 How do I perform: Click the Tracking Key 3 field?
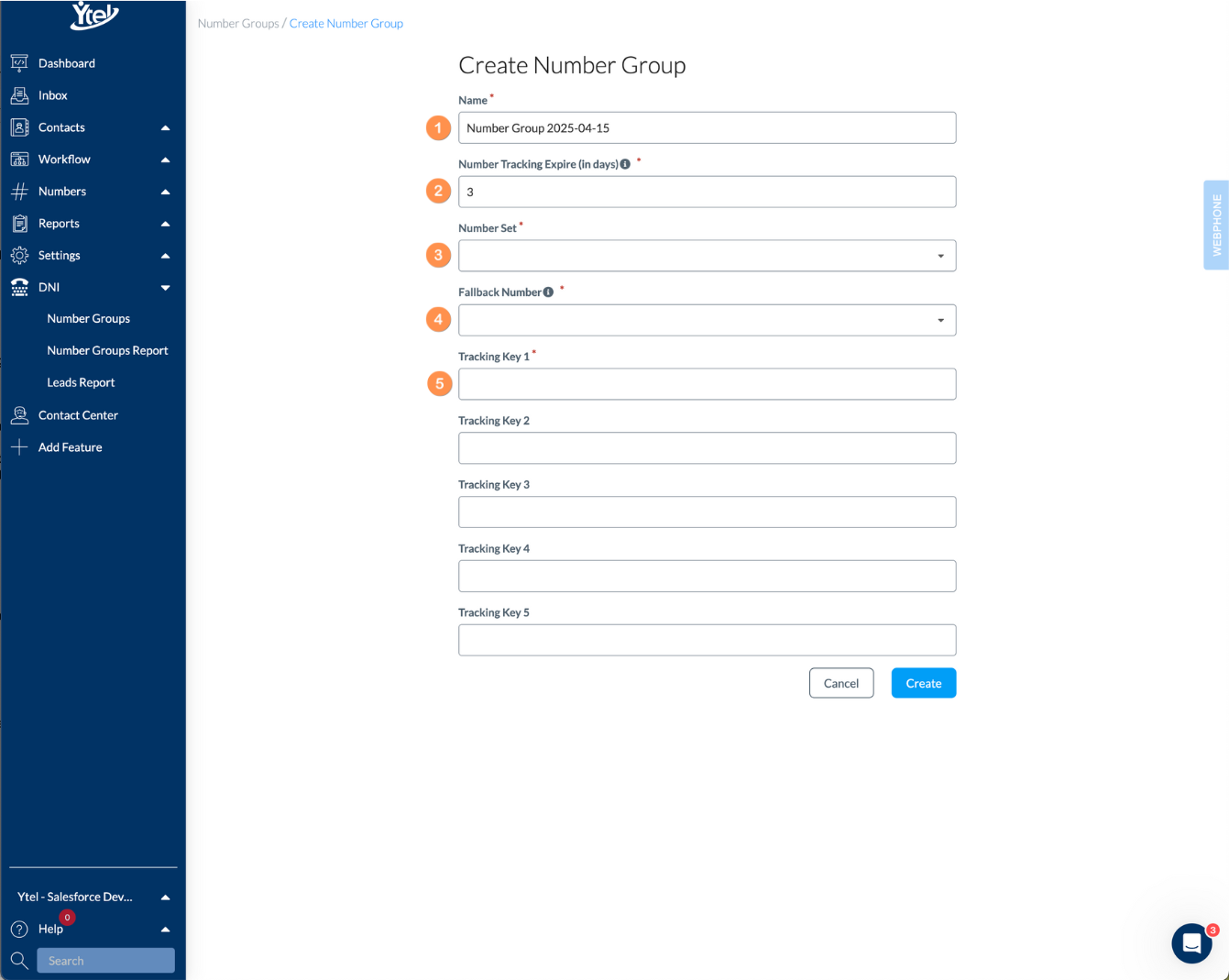pyautogui.click(x=707, y=512)
